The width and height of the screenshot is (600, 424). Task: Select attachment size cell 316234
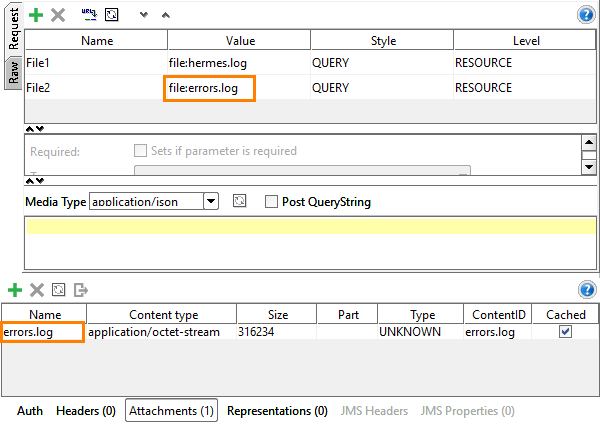tap(277, 331)
